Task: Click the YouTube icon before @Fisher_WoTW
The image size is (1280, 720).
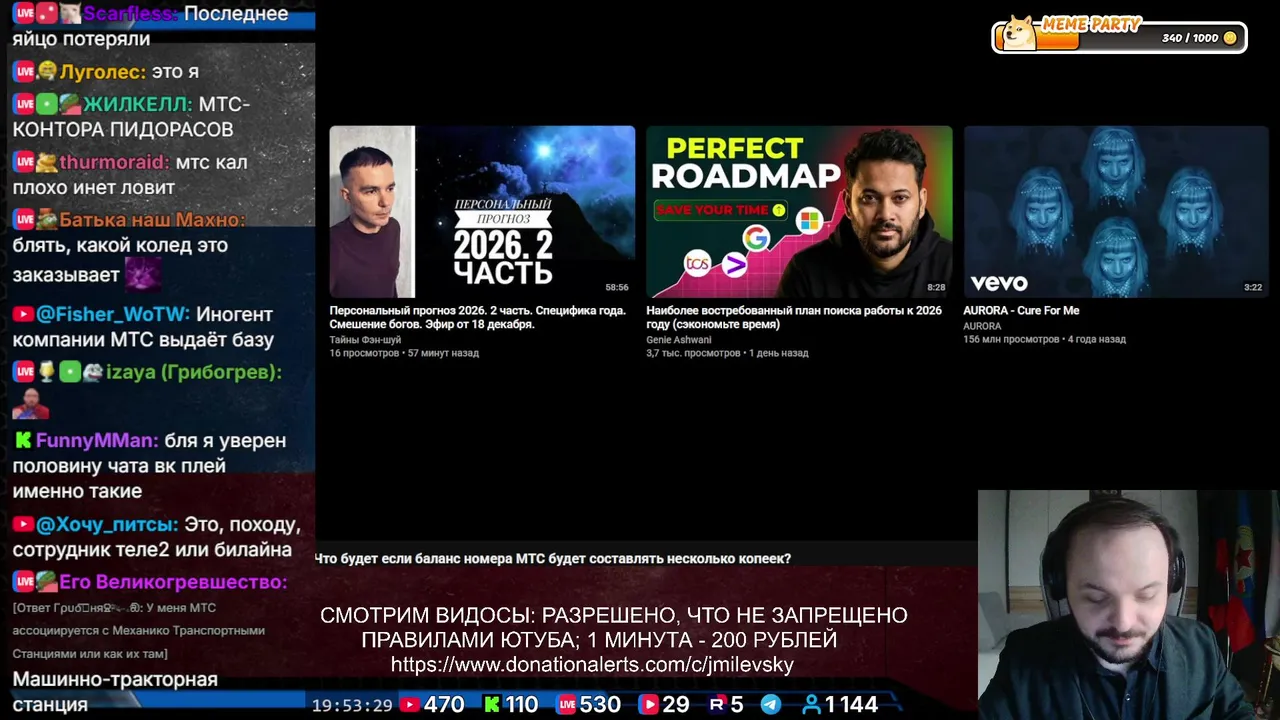Action: [x=23, y=314]
